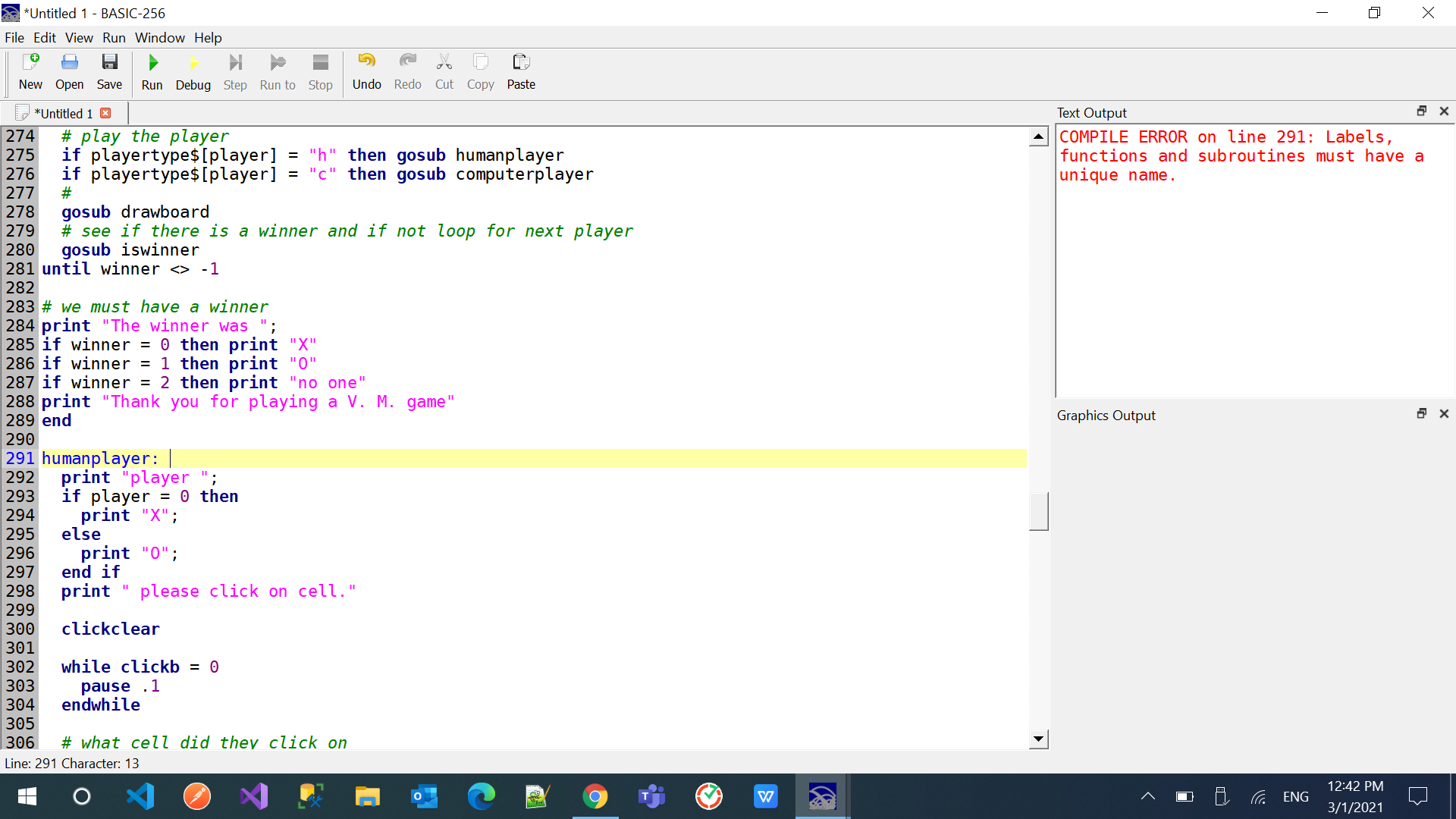Copy the selected code
This screenshot has height=819, width=1456.
[x=480, y=72]
